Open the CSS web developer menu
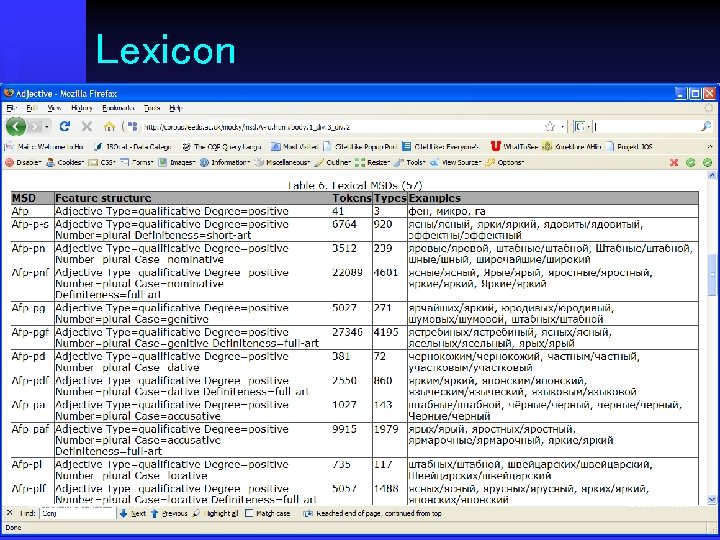 (x=102, y=162)
